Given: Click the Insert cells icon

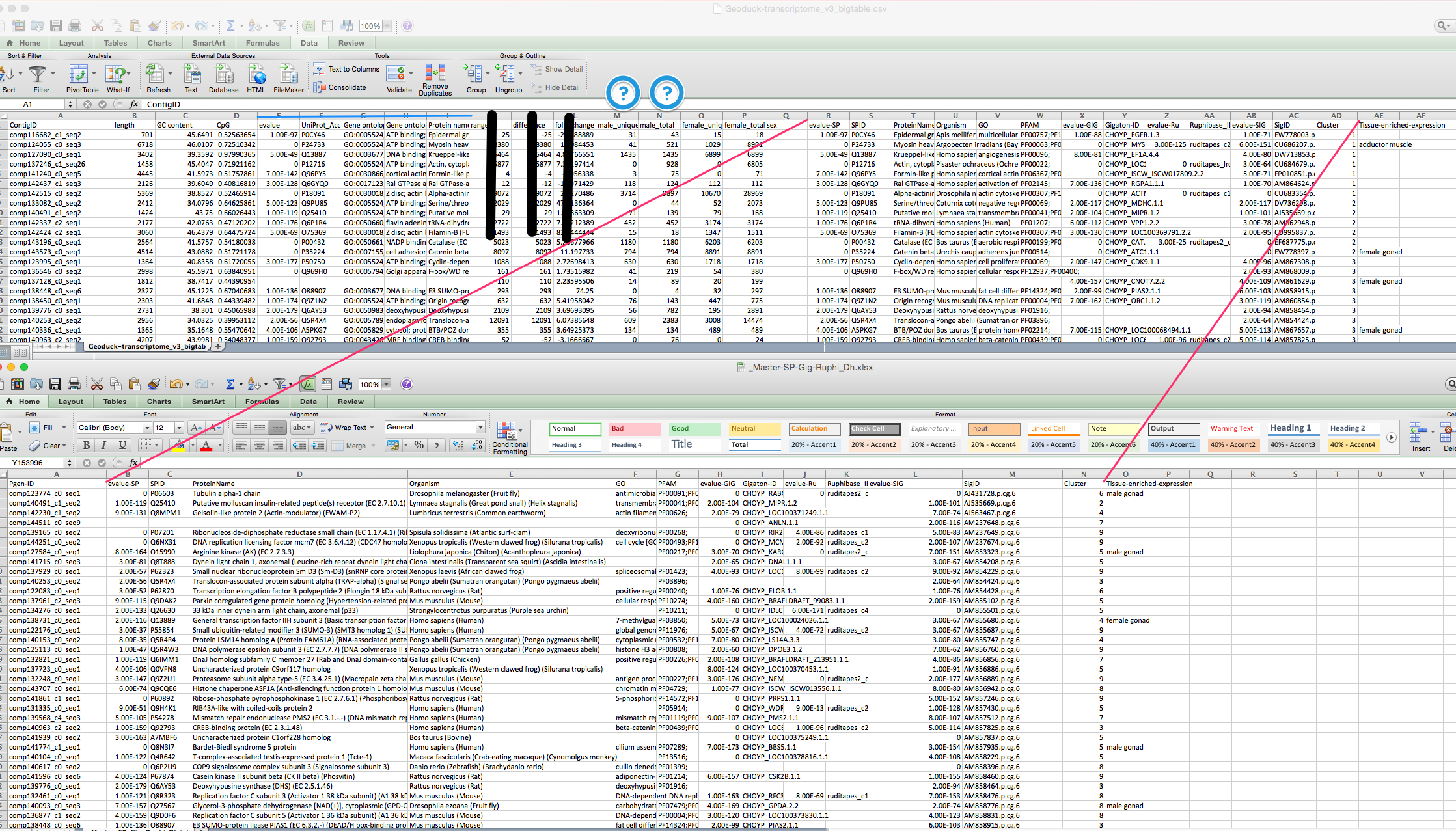Looking at the screenshot, I should coord(1418,432).
